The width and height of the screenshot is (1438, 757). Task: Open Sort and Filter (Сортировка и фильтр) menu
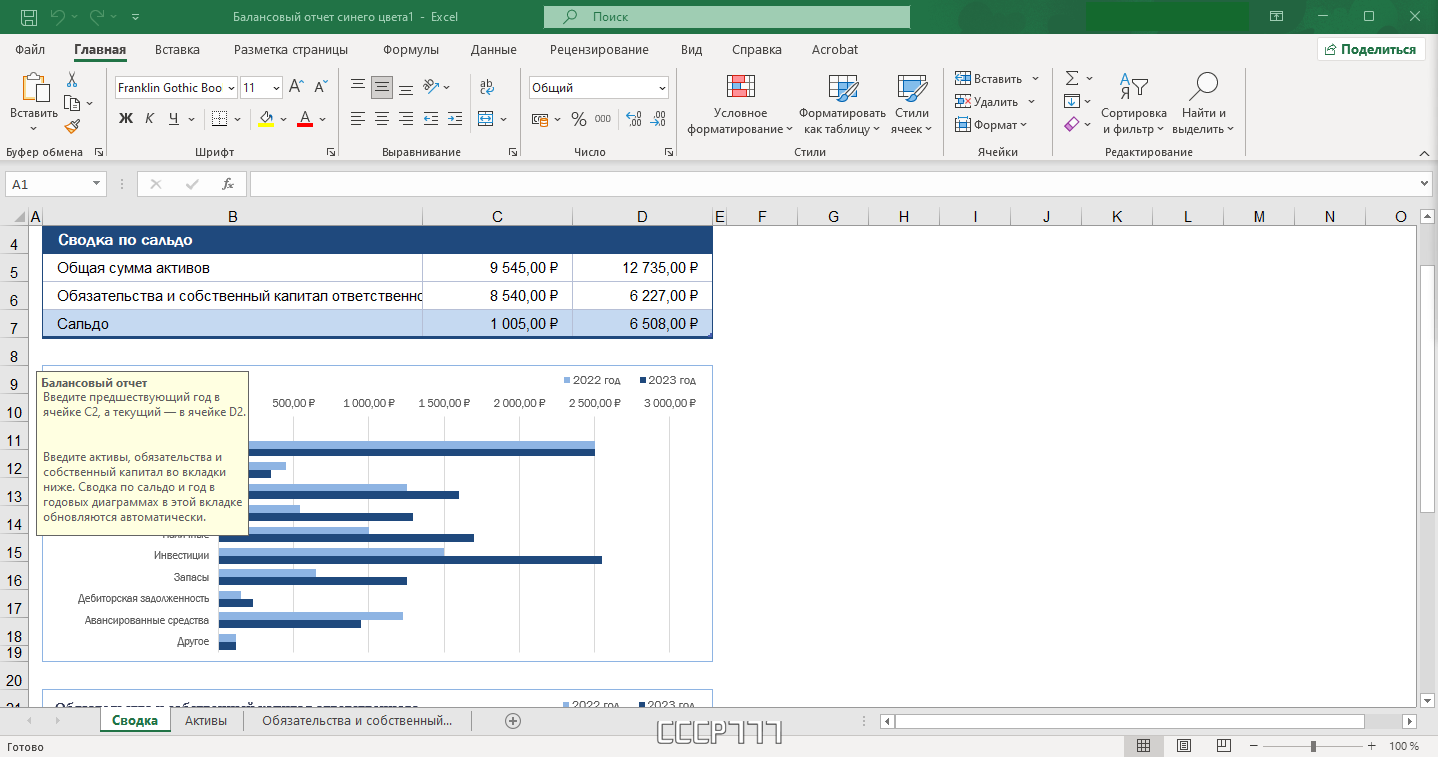click(x=1134, y=104)
